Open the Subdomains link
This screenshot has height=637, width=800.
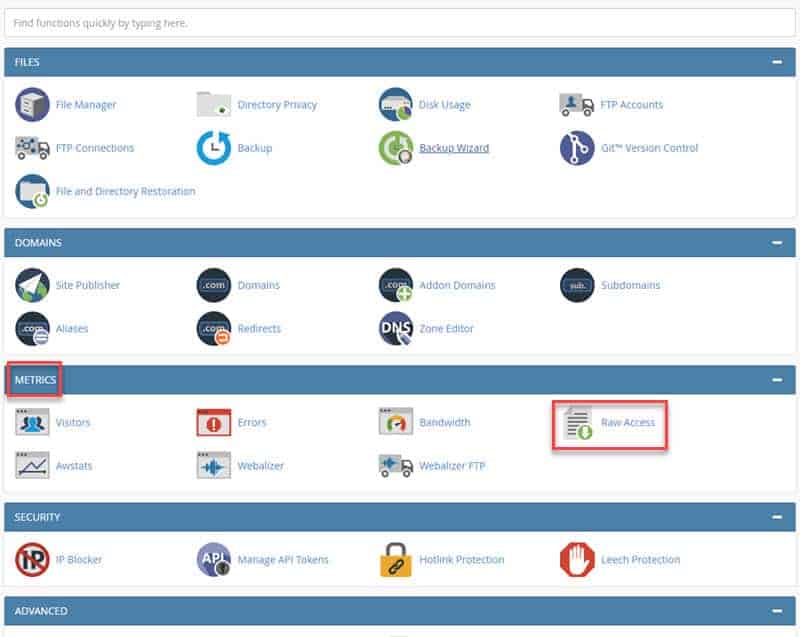(630, 285)
